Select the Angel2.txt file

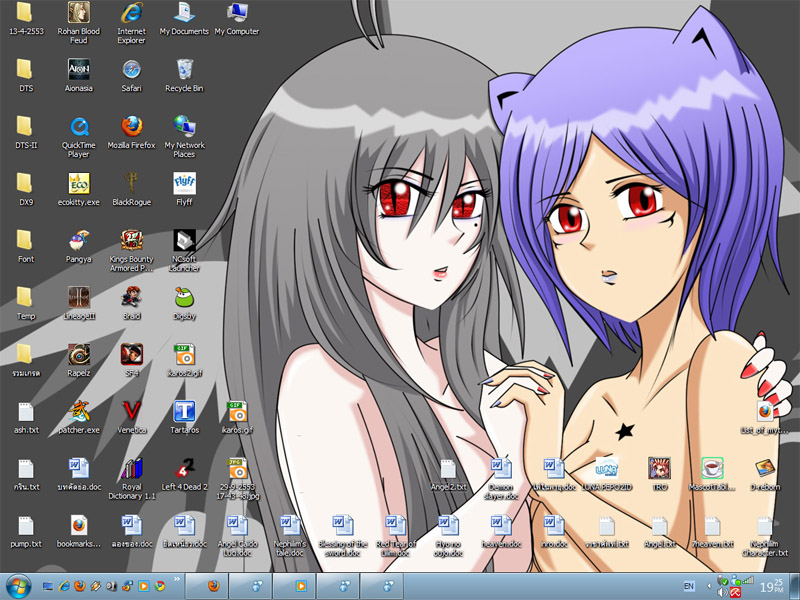click(448, 474)
